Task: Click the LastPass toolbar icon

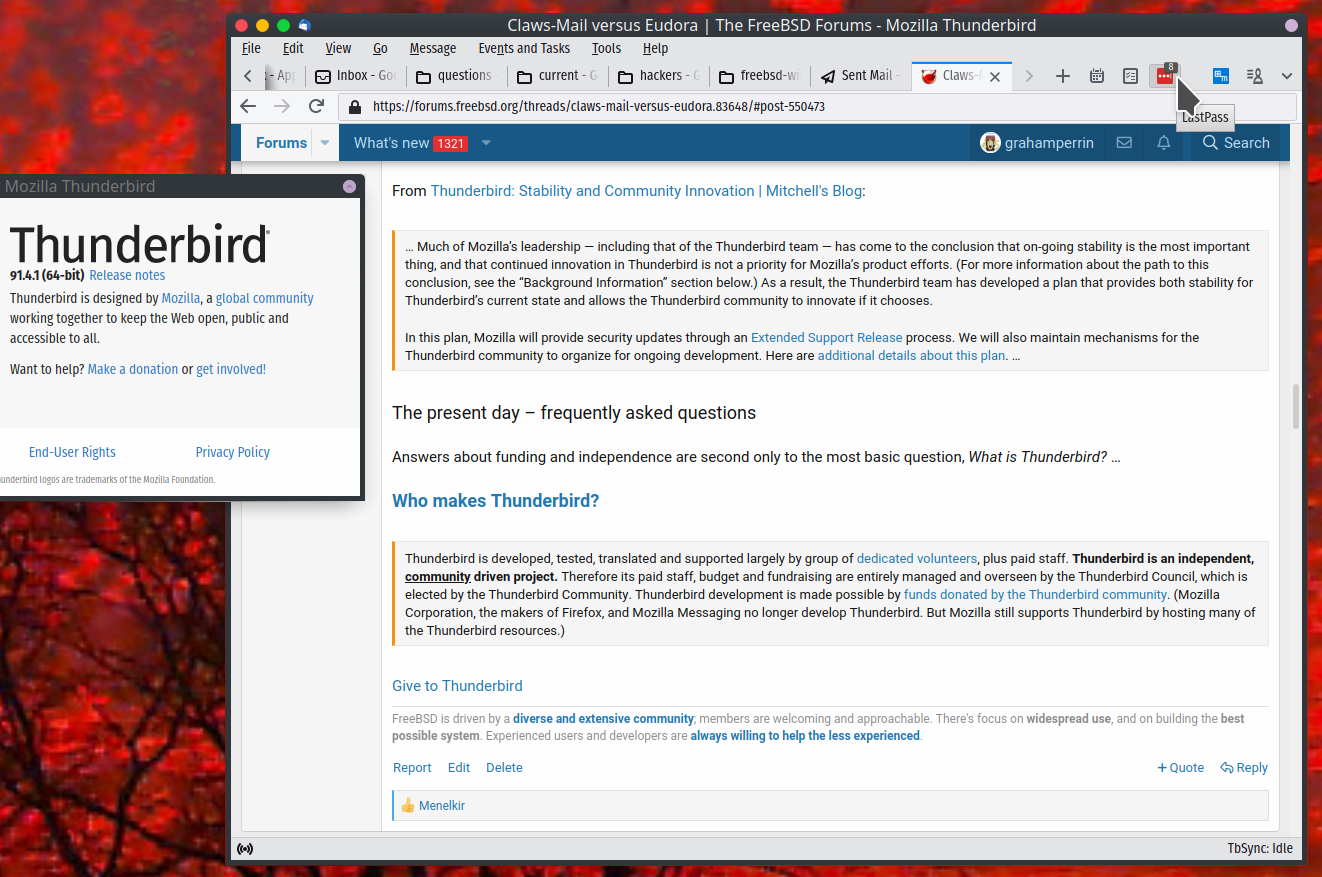Action: (x=1164, y=76)
